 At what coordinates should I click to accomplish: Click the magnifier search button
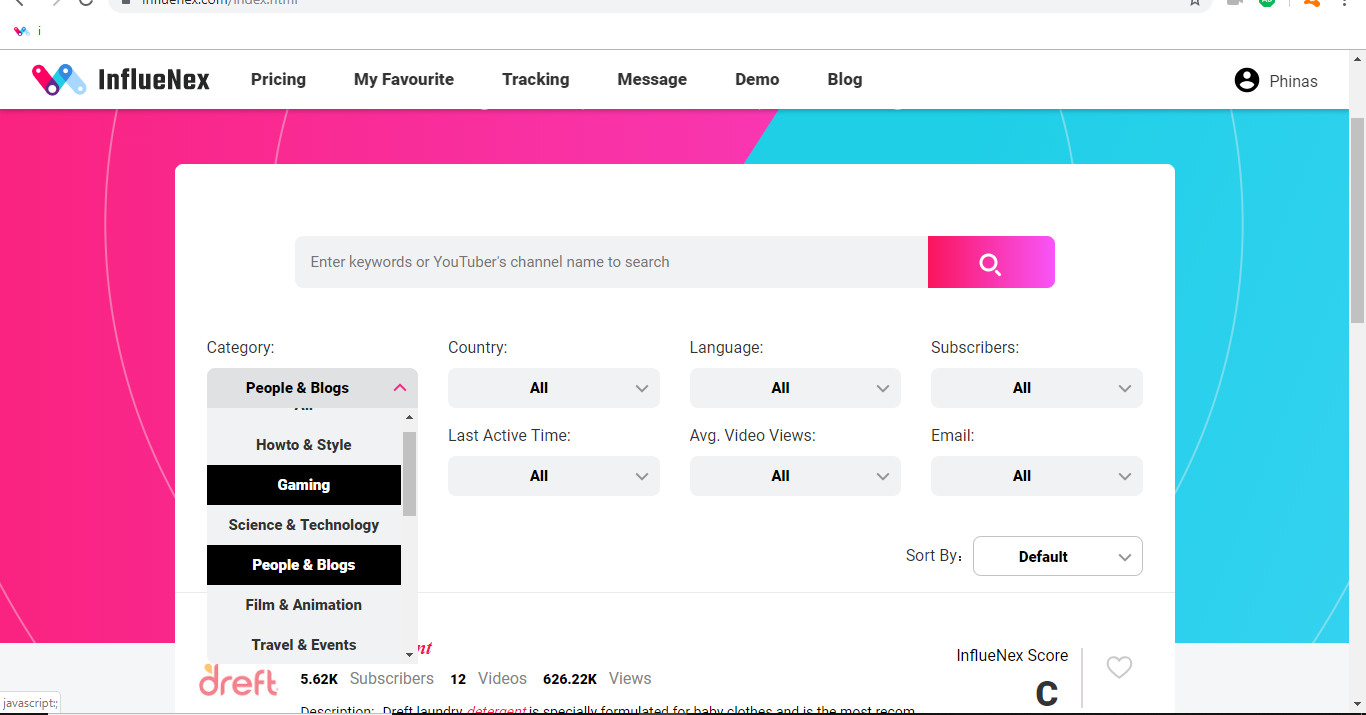coord(991,262)
